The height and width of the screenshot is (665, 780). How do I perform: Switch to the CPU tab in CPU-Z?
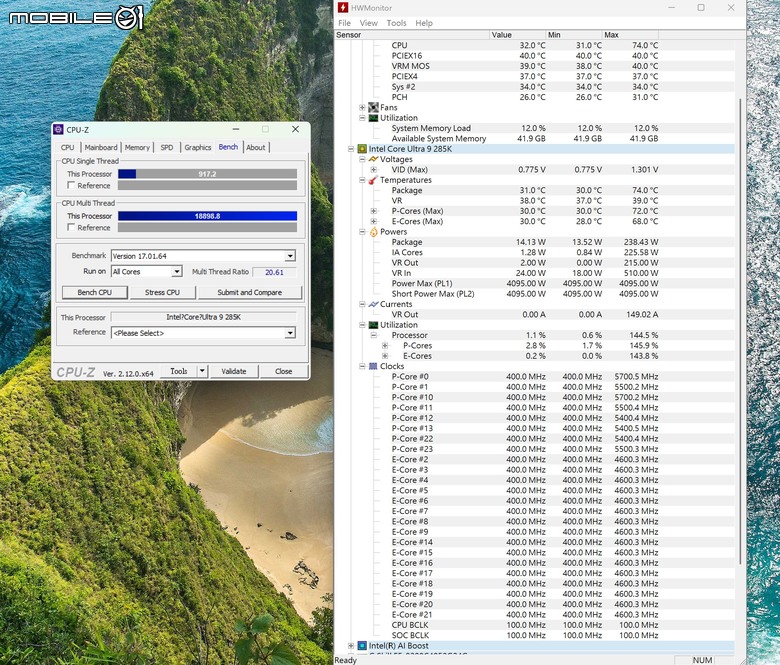coord(68,147)
